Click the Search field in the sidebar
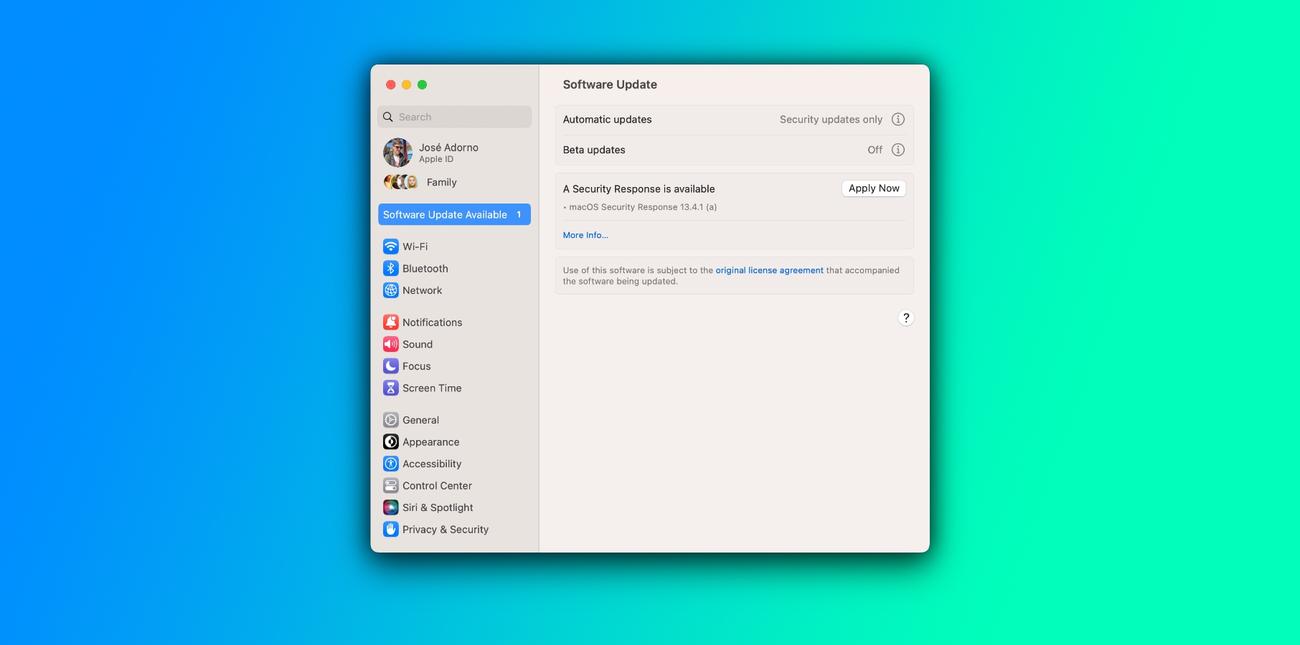This screenshot has width=1300, height=645. coord(454,116)
